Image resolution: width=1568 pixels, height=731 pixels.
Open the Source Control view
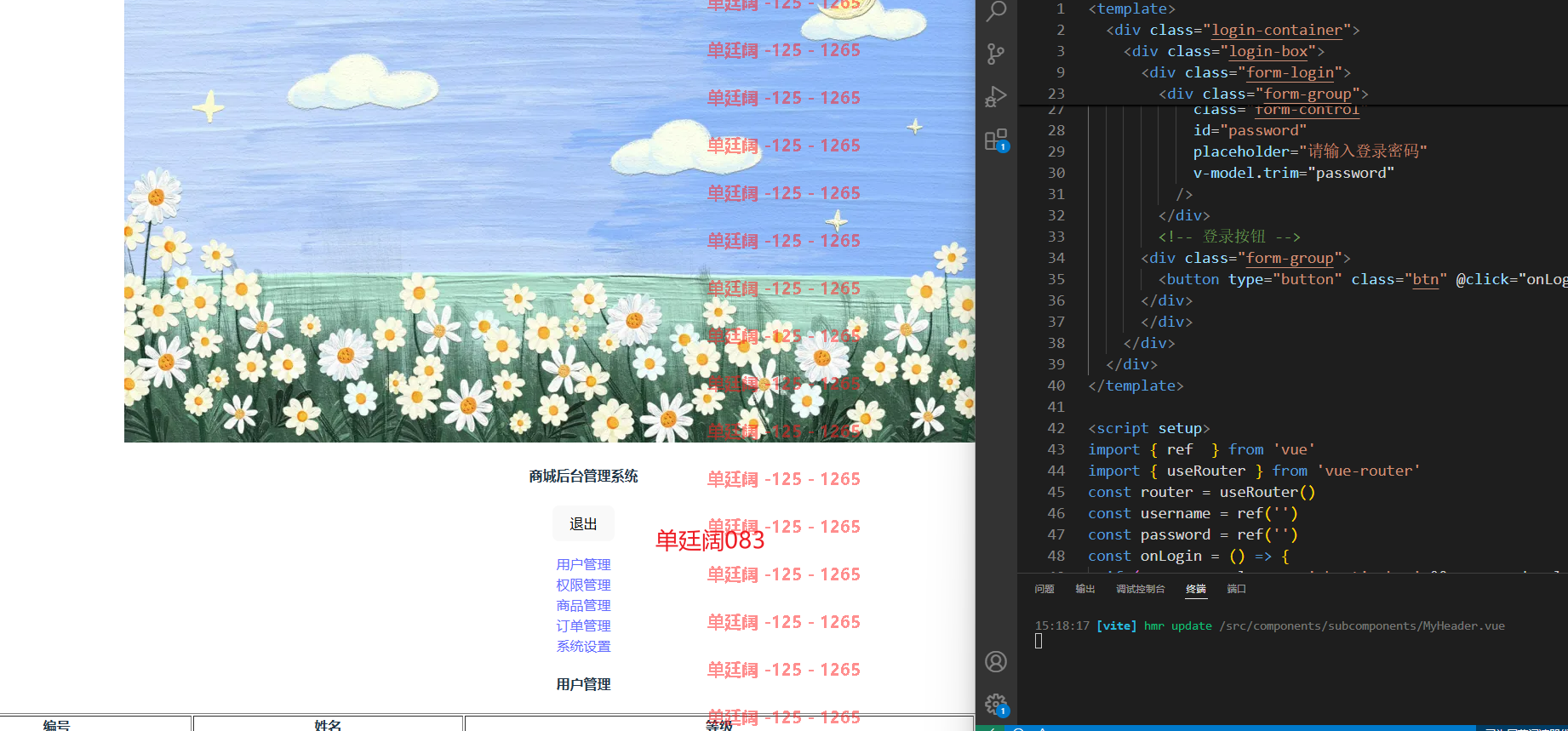[x=996, y=54]
